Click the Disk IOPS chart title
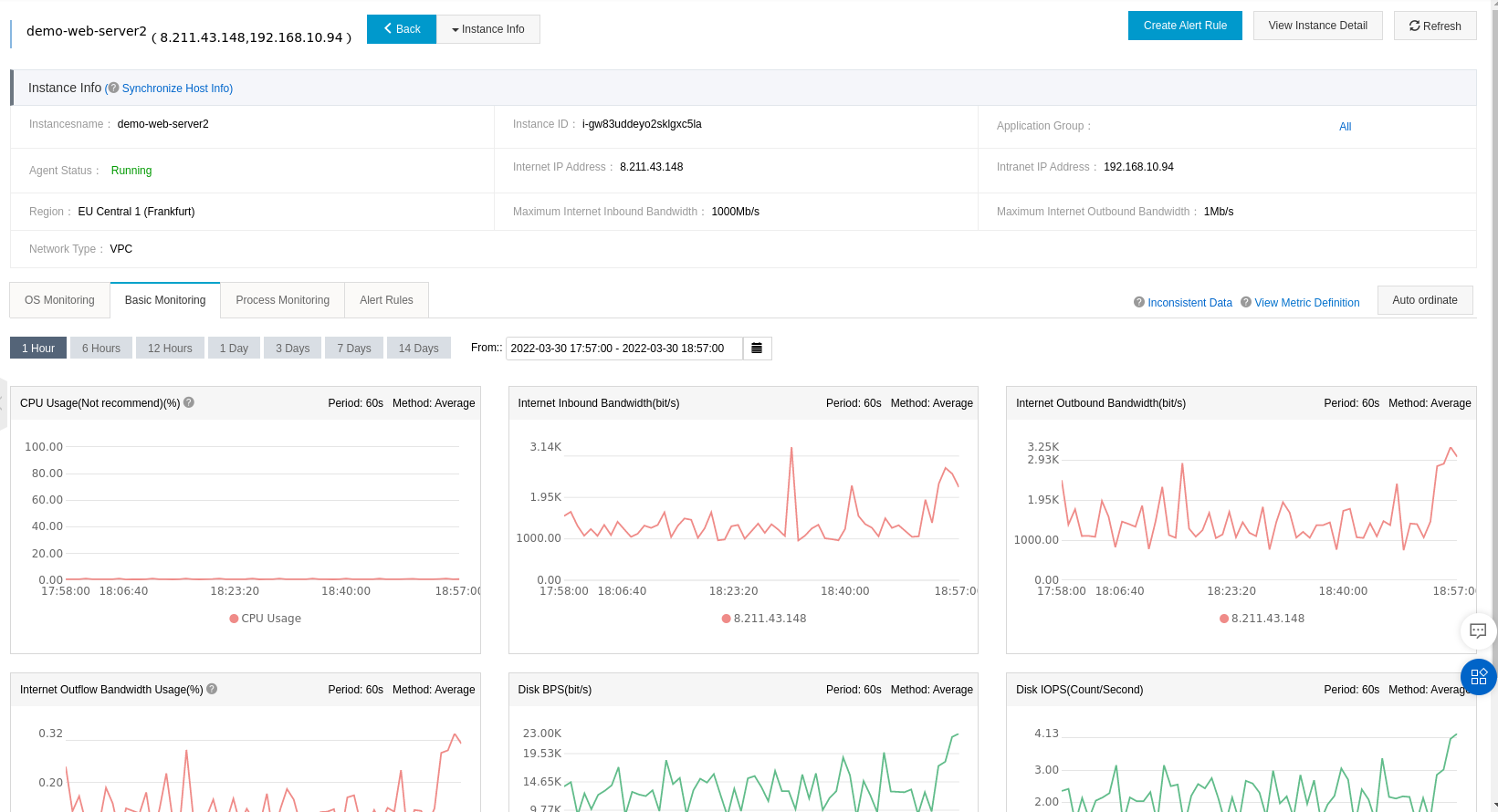 (x=1079, y=690)
